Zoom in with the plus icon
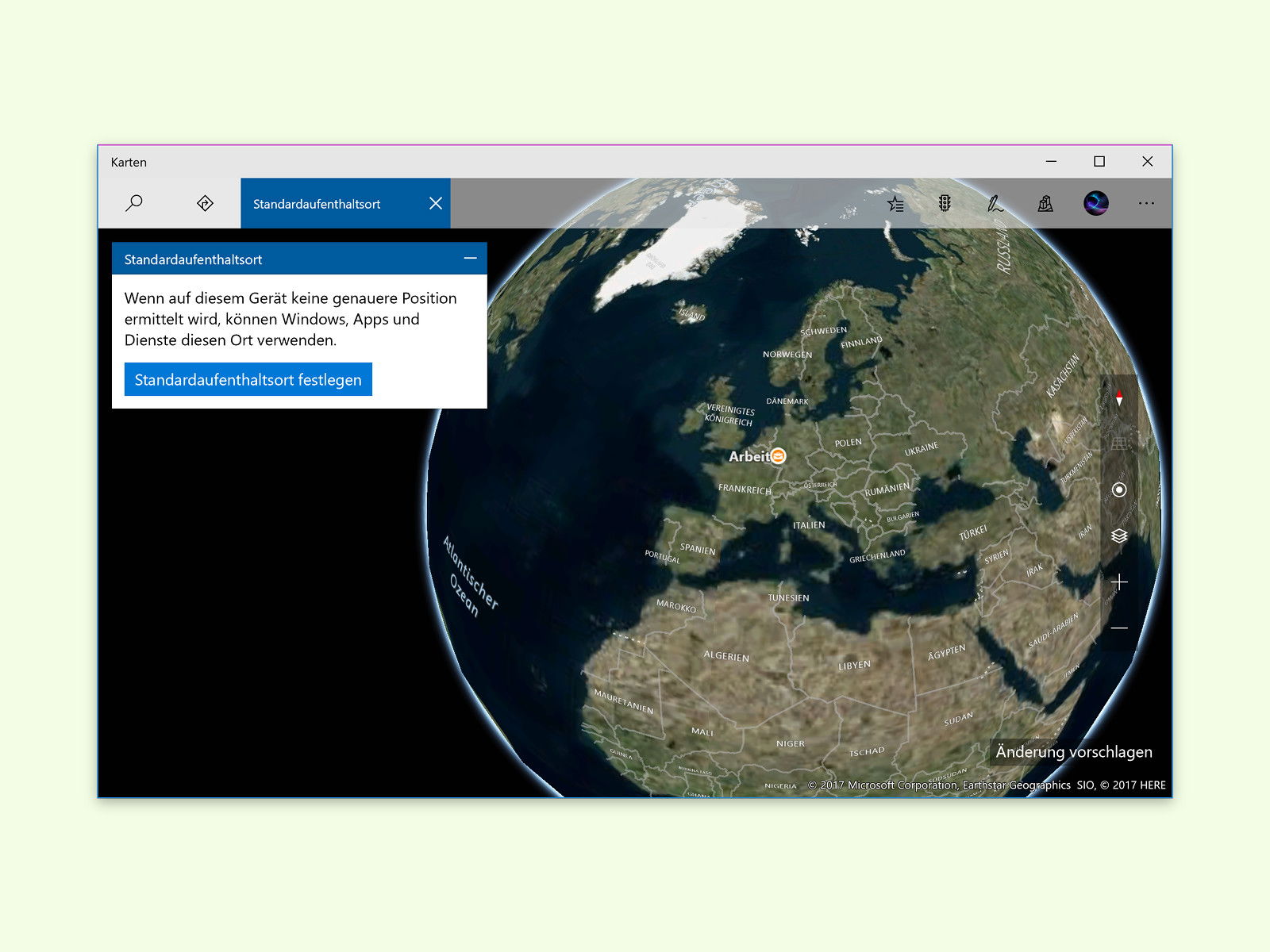 pyautogui.click(x=1119, y=582)
